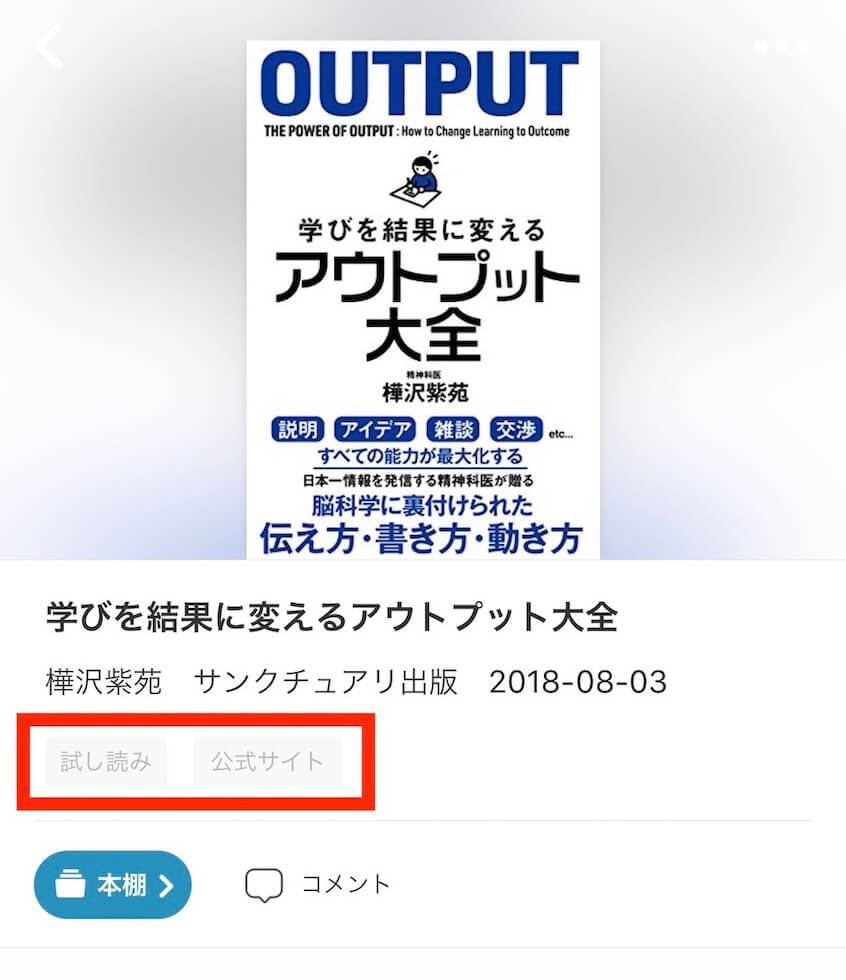Viewport: 846px width, 980px height.
Task: Click the アイデア badge on book cover
Action: pyautogui.click(x=375, y=429)
